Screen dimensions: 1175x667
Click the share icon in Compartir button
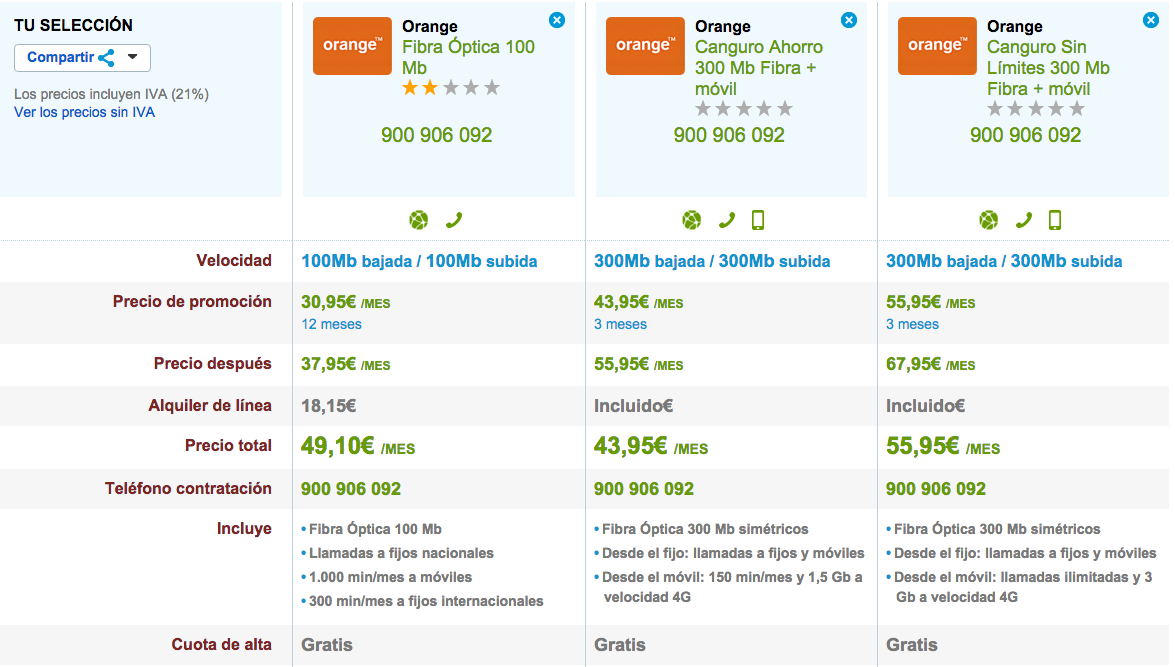click(107, 58)
